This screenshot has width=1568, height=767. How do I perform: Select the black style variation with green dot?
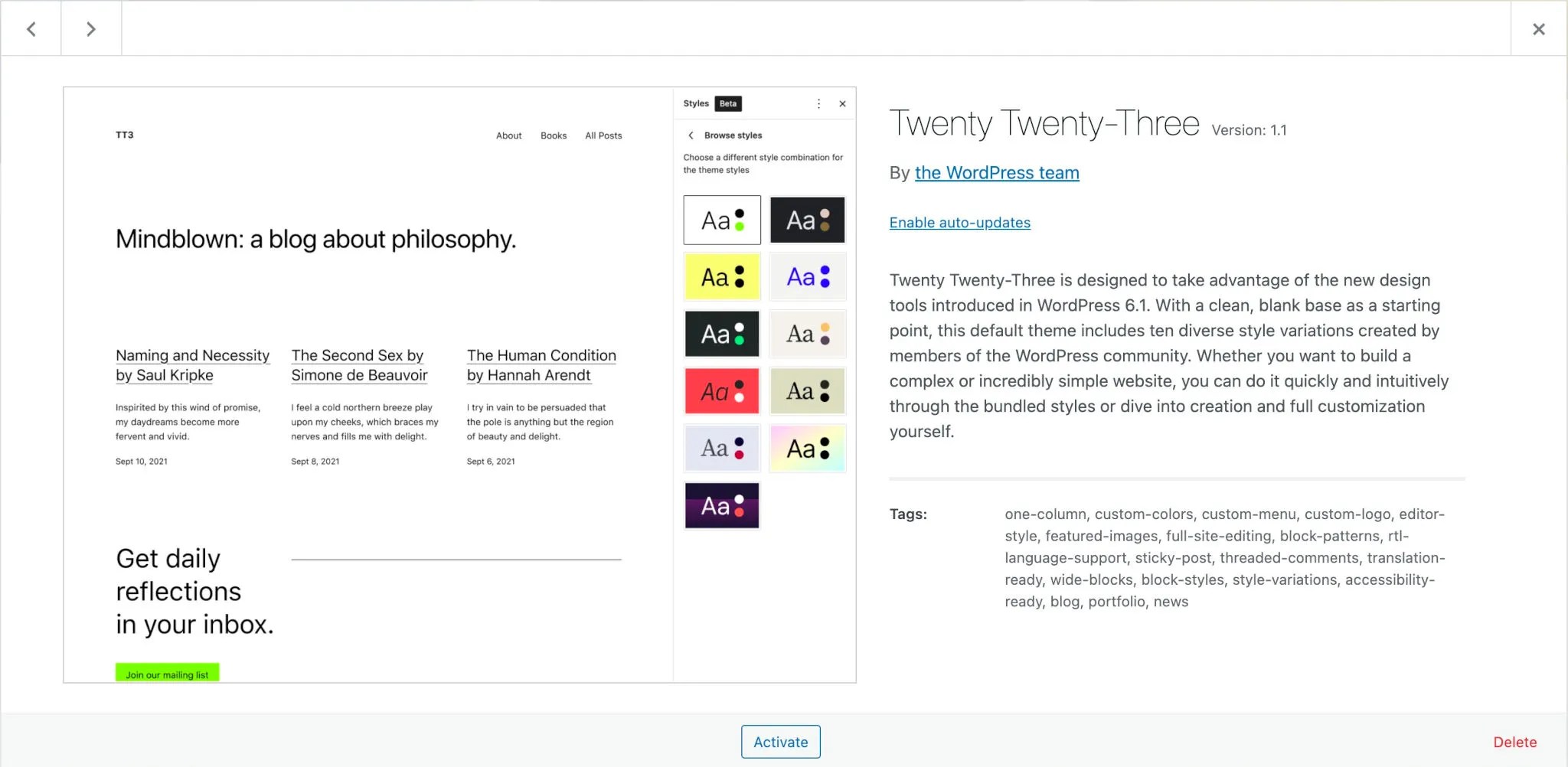(720, 334)
